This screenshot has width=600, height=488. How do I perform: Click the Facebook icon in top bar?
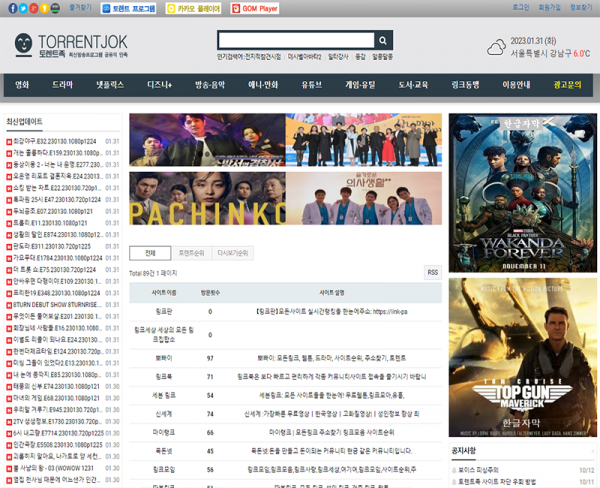click(9, 8)
